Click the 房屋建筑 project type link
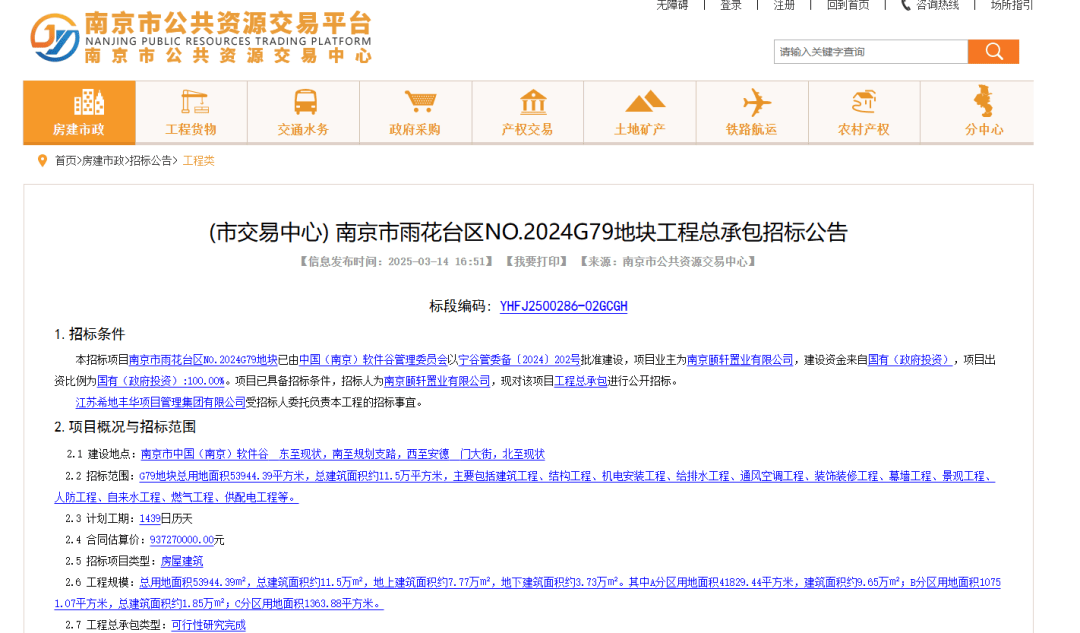This screenshot has width=1080, height=633. [x=182, y=561]
